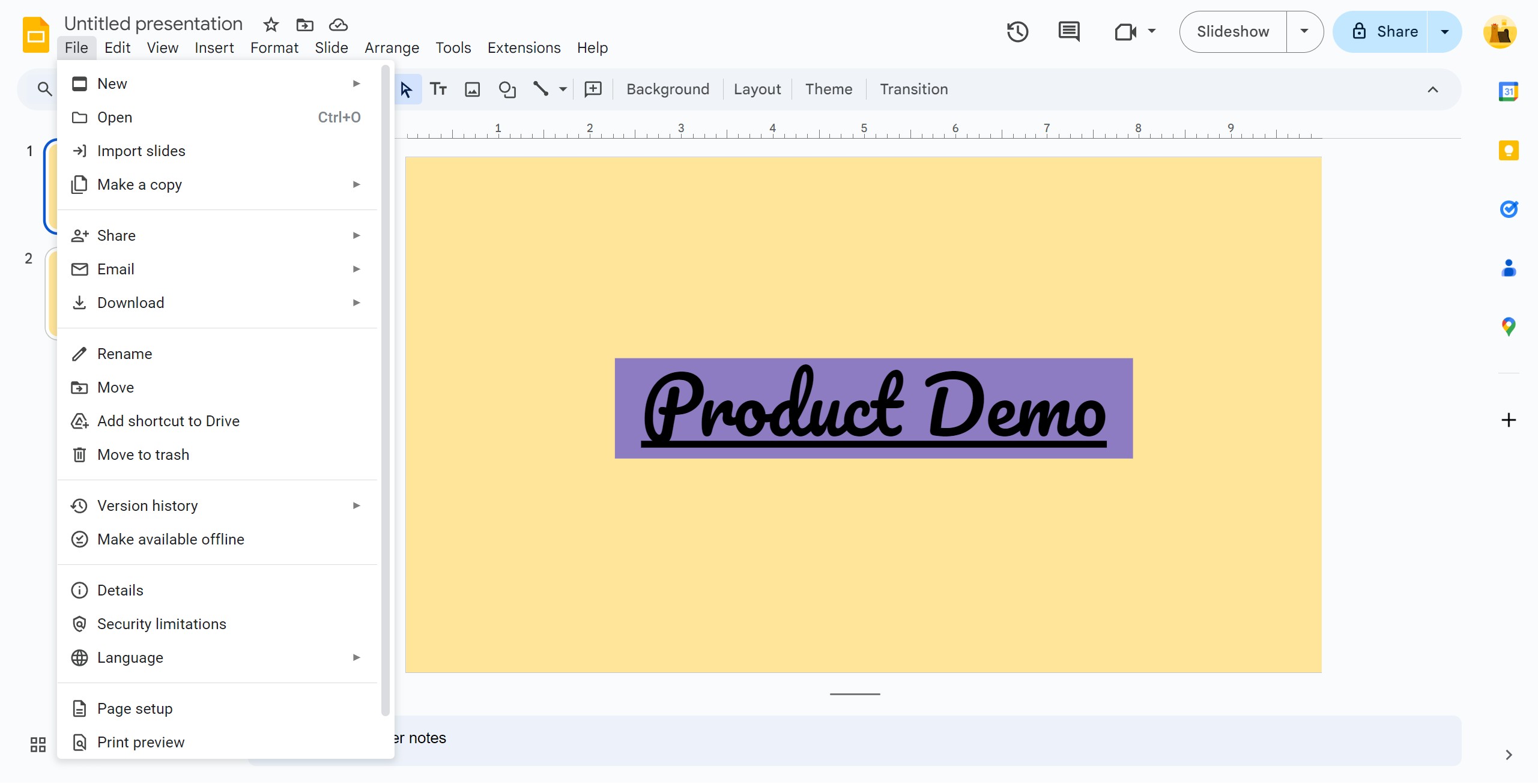
Task: Click the Product Demo title text box
Action: pyautogui.click(x=873, y=408)
